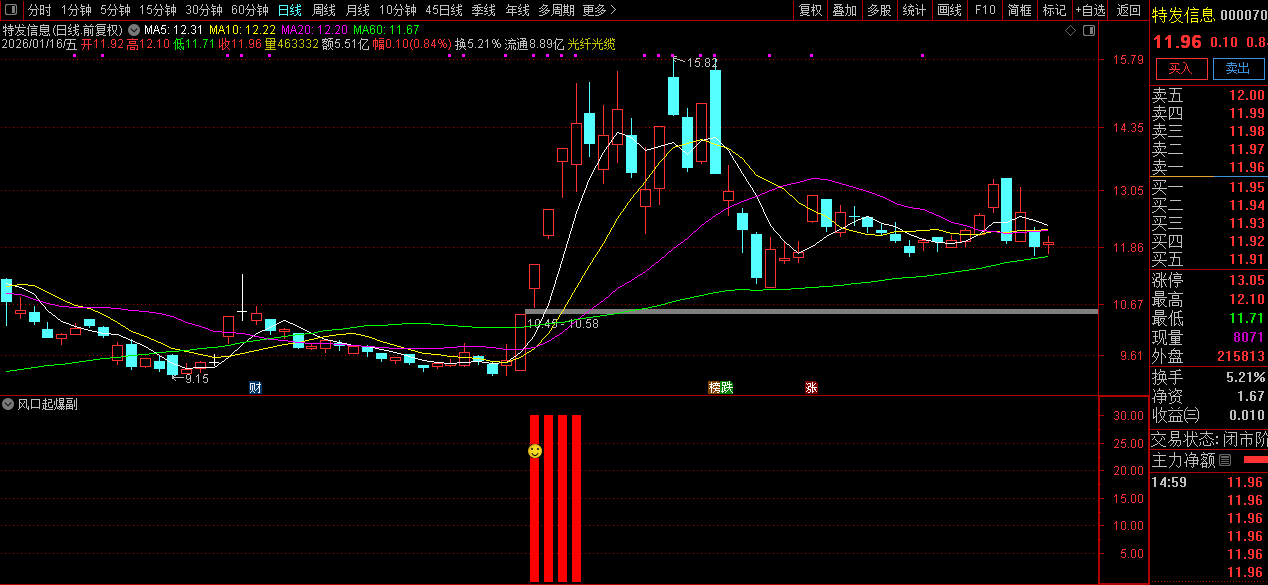Expand the 风口起爆副 indicator dropdown arrow

pos(9,404)
